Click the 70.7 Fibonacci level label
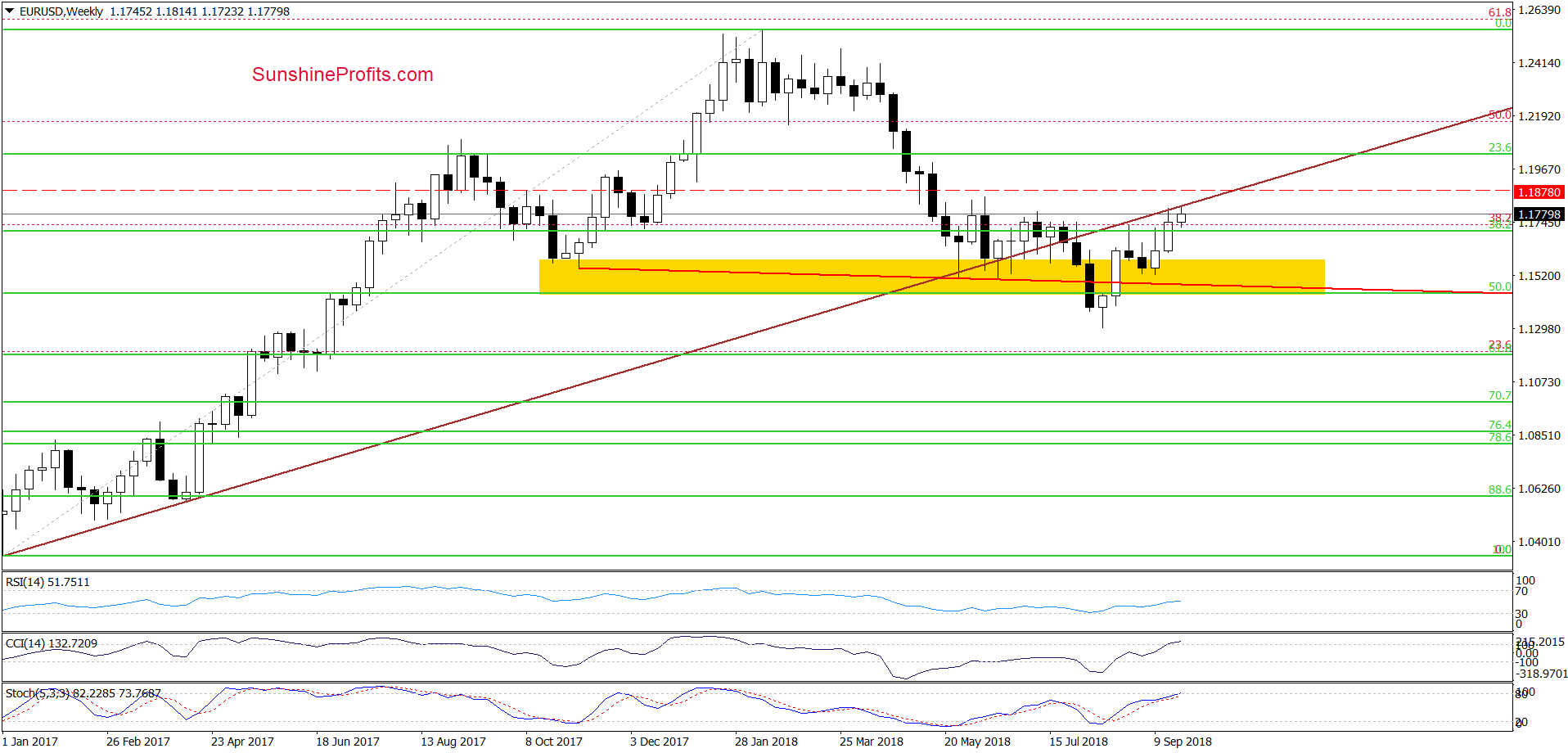 tap(1499, 395)
